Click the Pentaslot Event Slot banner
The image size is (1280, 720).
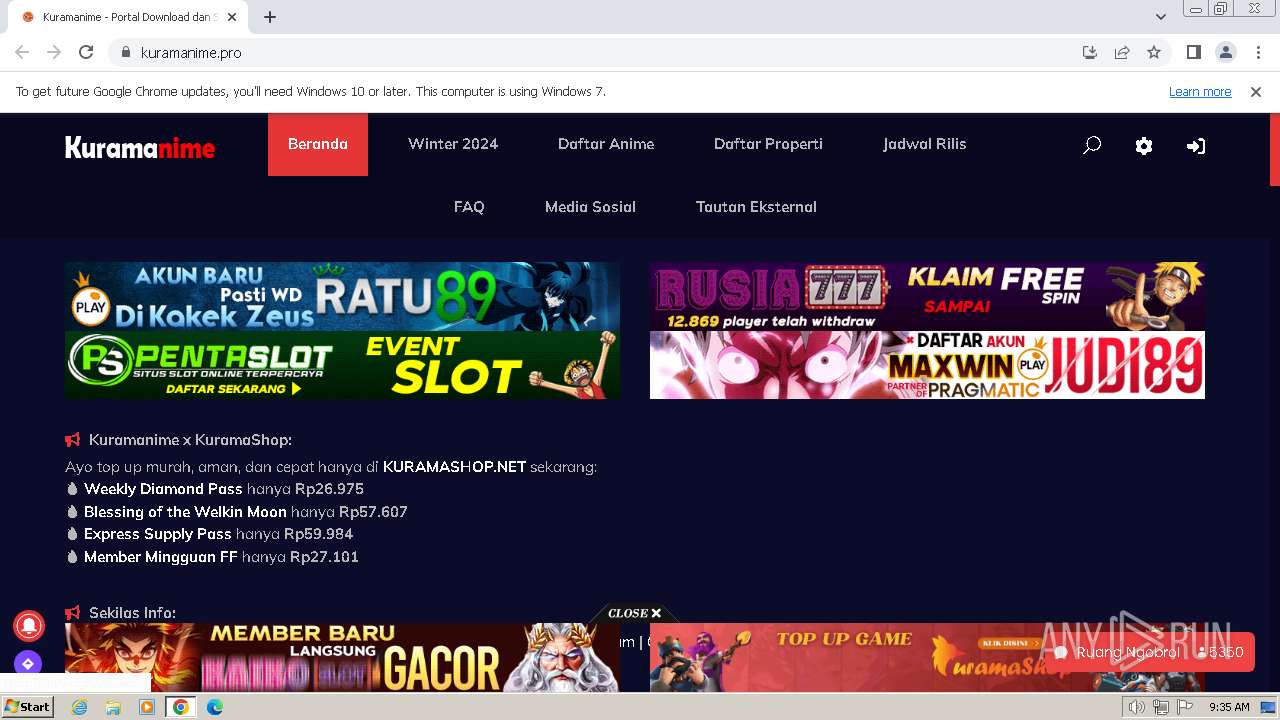(x=342, y=365)
